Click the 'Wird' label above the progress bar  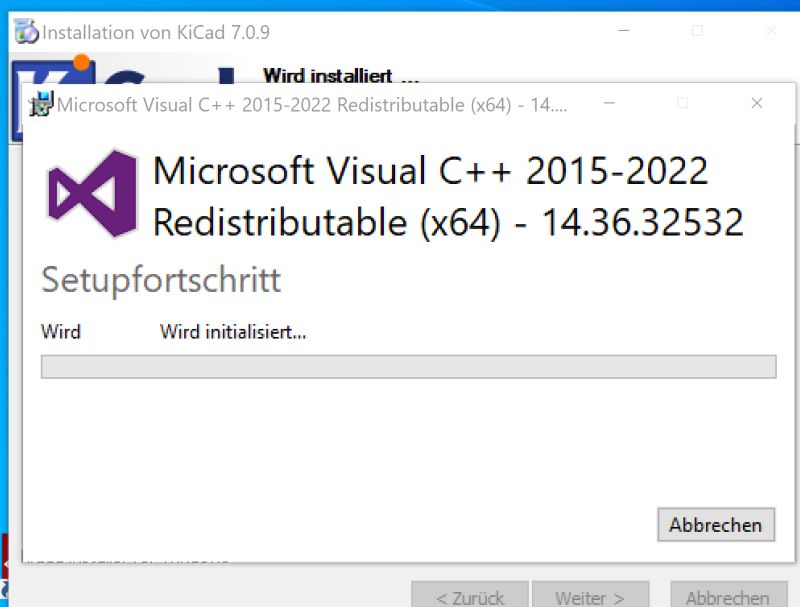pos(61,332)
